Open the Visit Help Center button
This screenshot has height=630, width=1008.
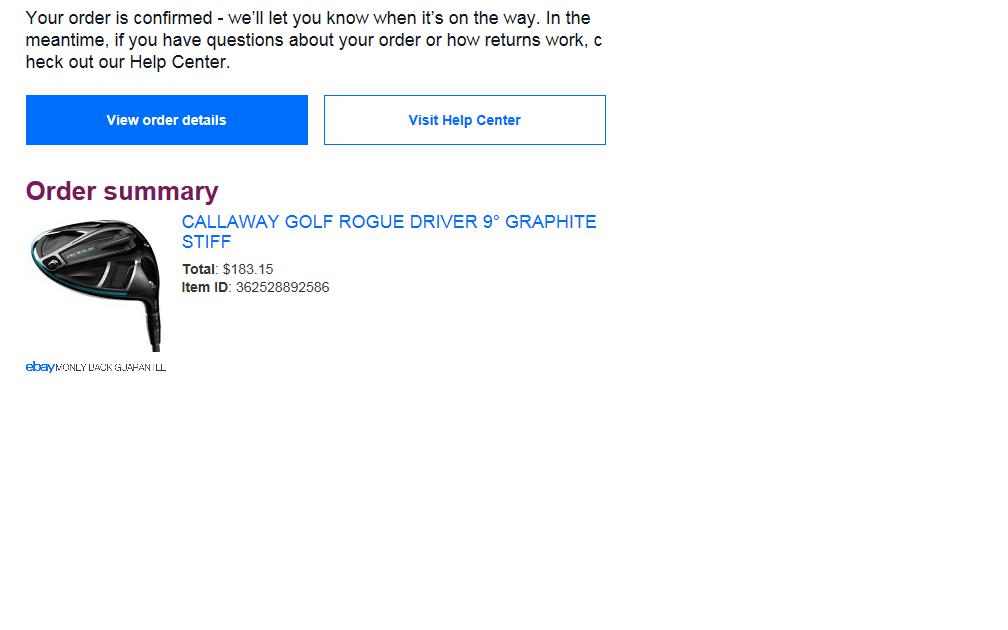coord(464,120)
